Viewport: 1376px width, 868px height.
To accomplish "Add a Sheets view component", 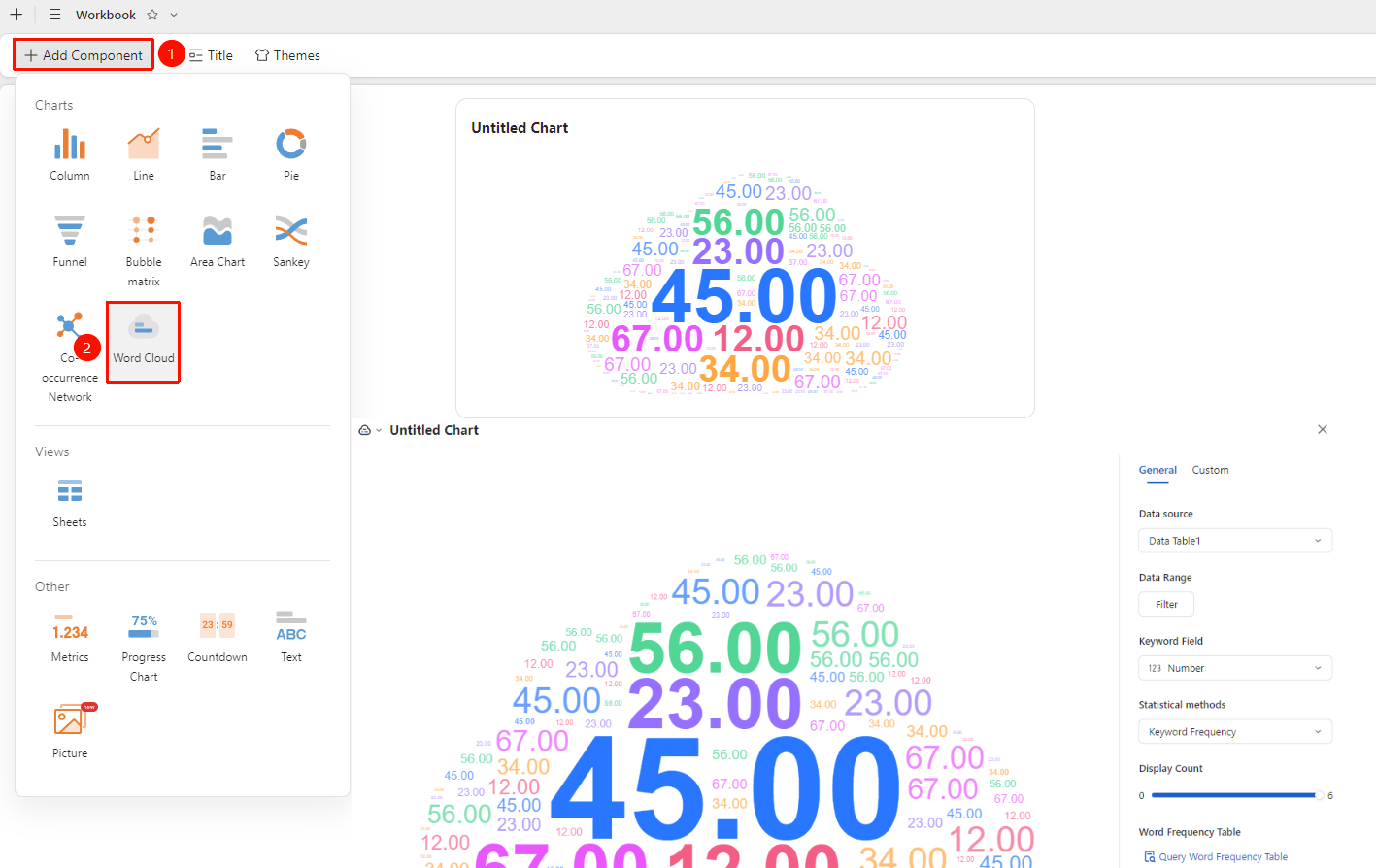I will coord(70,502).
